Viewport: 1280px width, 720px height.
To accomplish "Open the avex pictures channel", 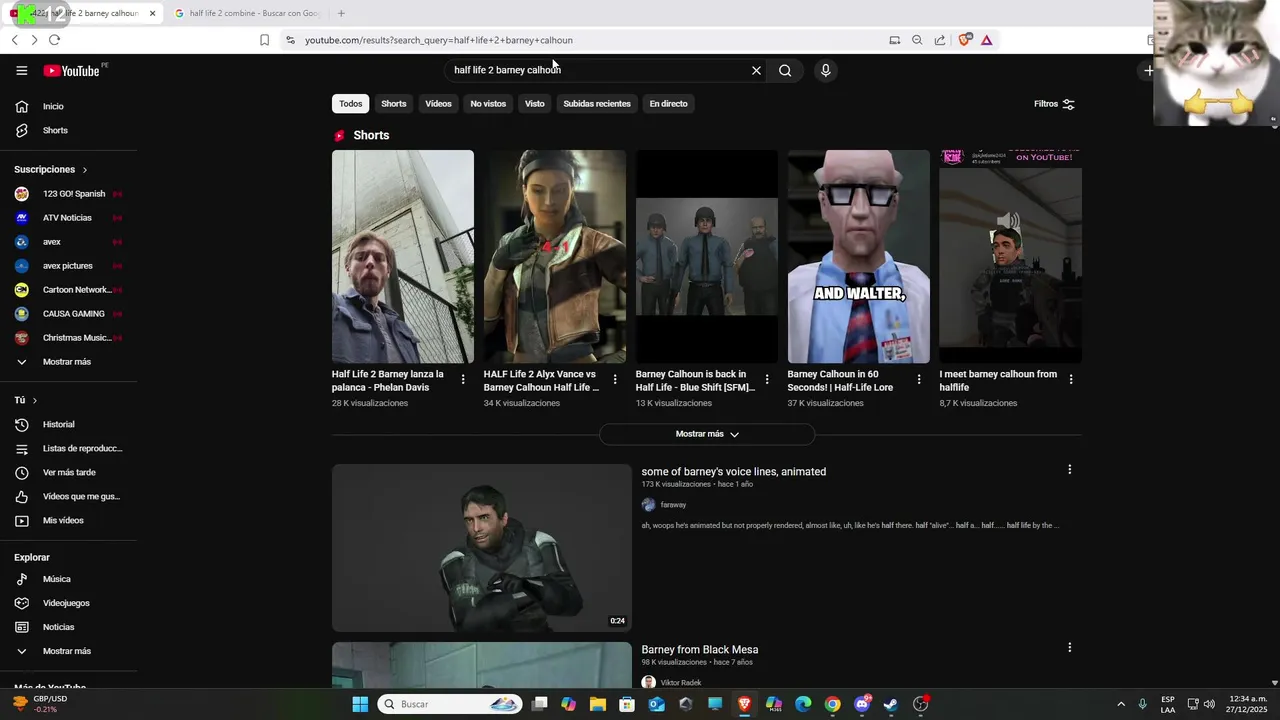I will click(x=68, y=266).
